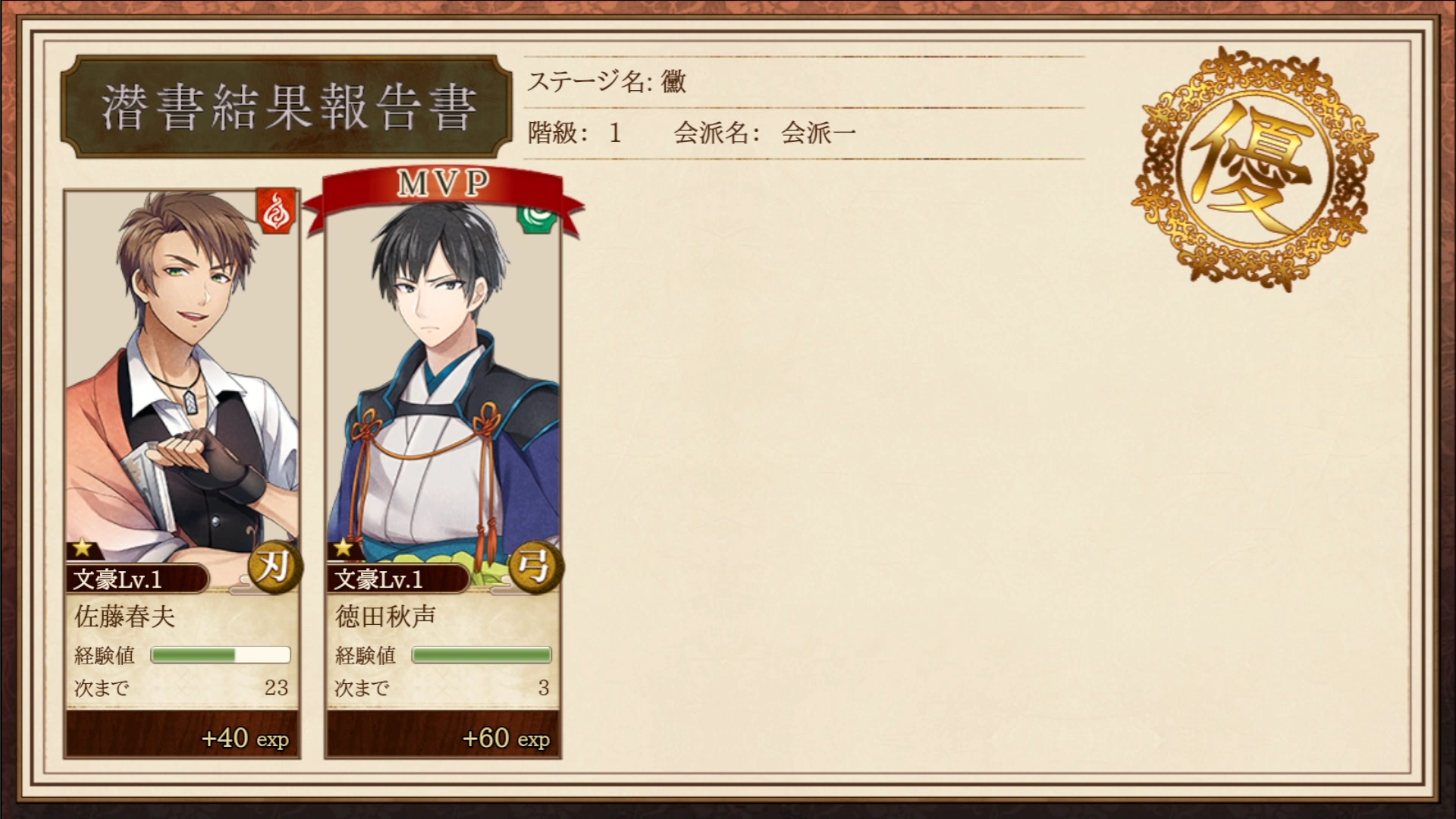
Task: Click the 徳田秋声 name text
Action: [x=386, y=617]
